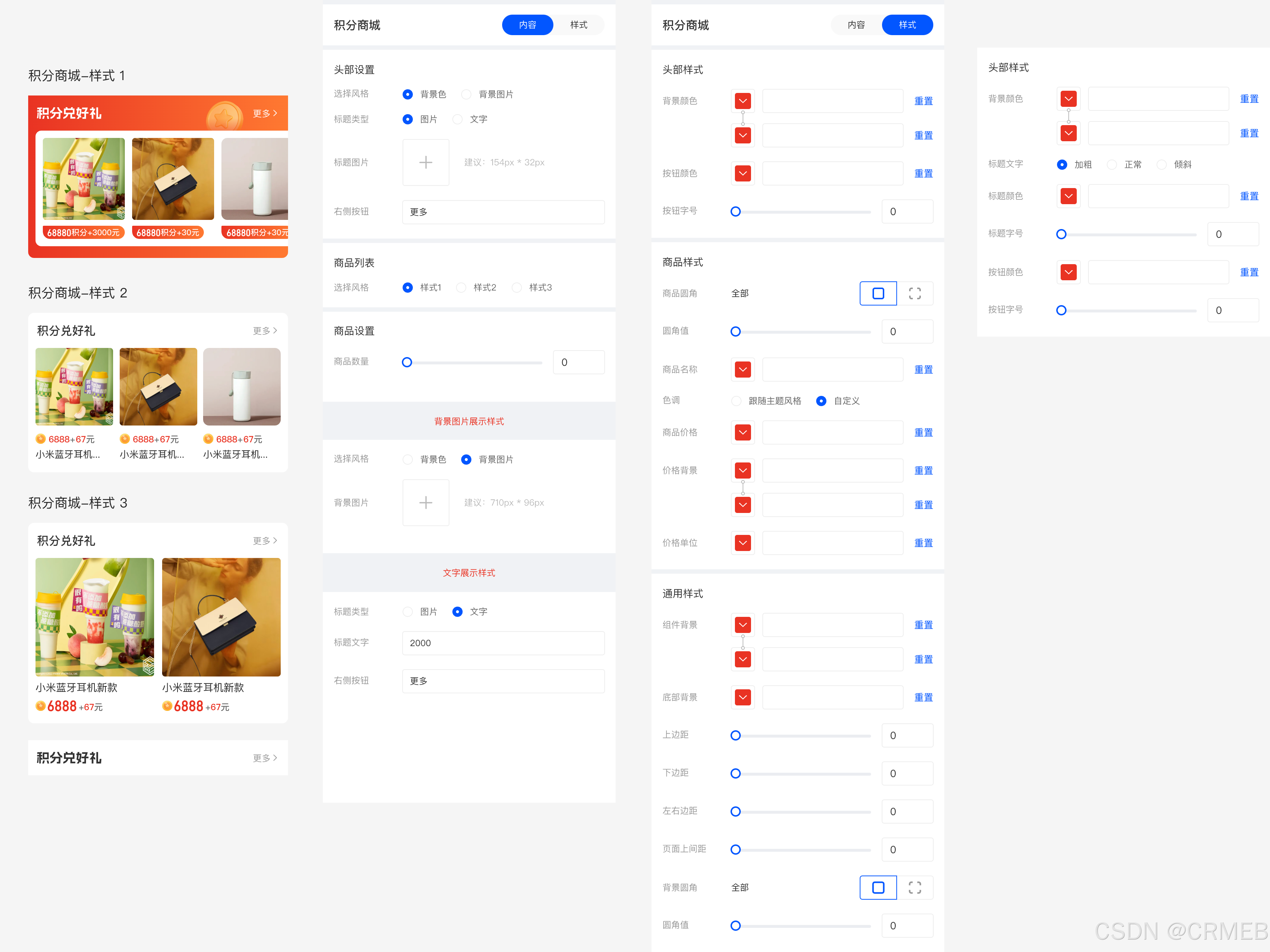Screen dimensions: 1270x952
Task: Select separate corners icon for 商品圆角
Action: (915, 293)
